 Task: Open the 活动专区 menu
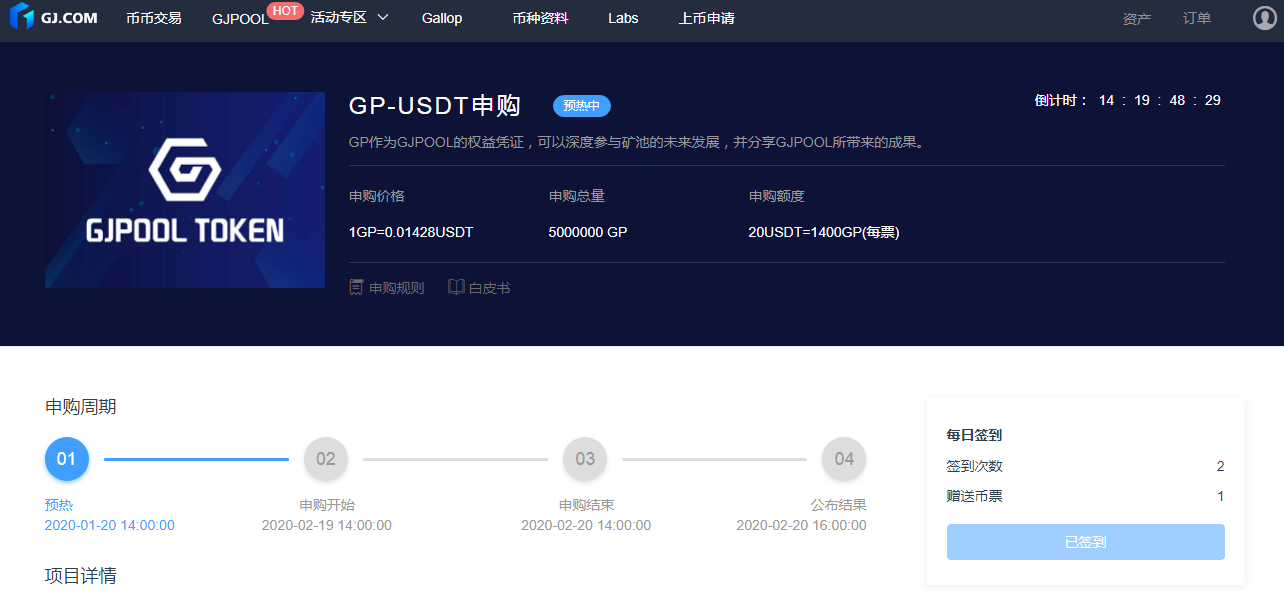[x=338, y=18]
